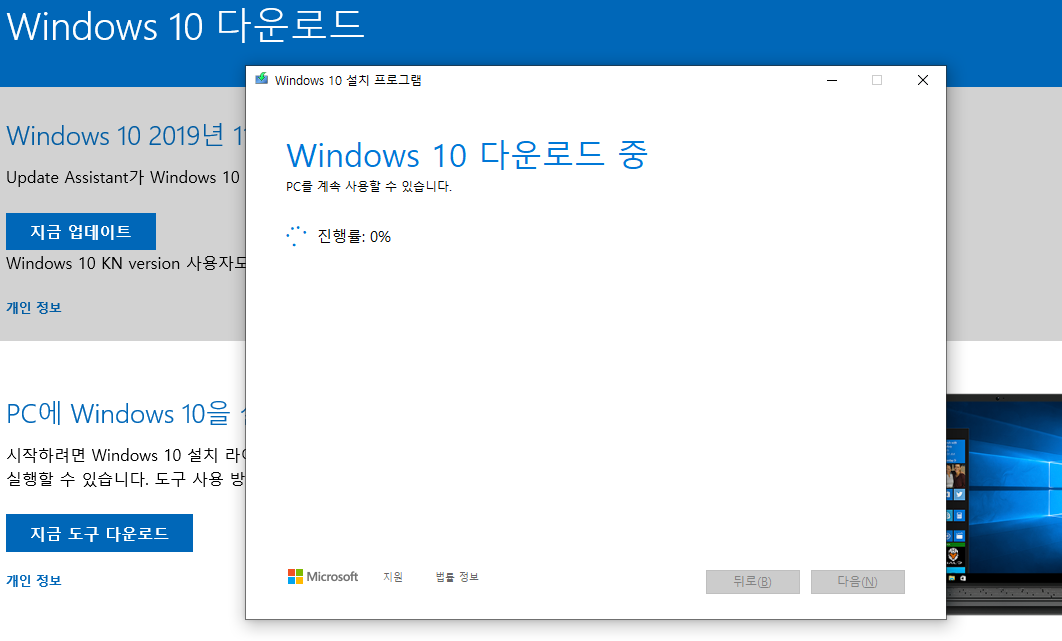Click 지금 업데이트 button on web page
1062x641 pixels.
[x=81, y=232]
